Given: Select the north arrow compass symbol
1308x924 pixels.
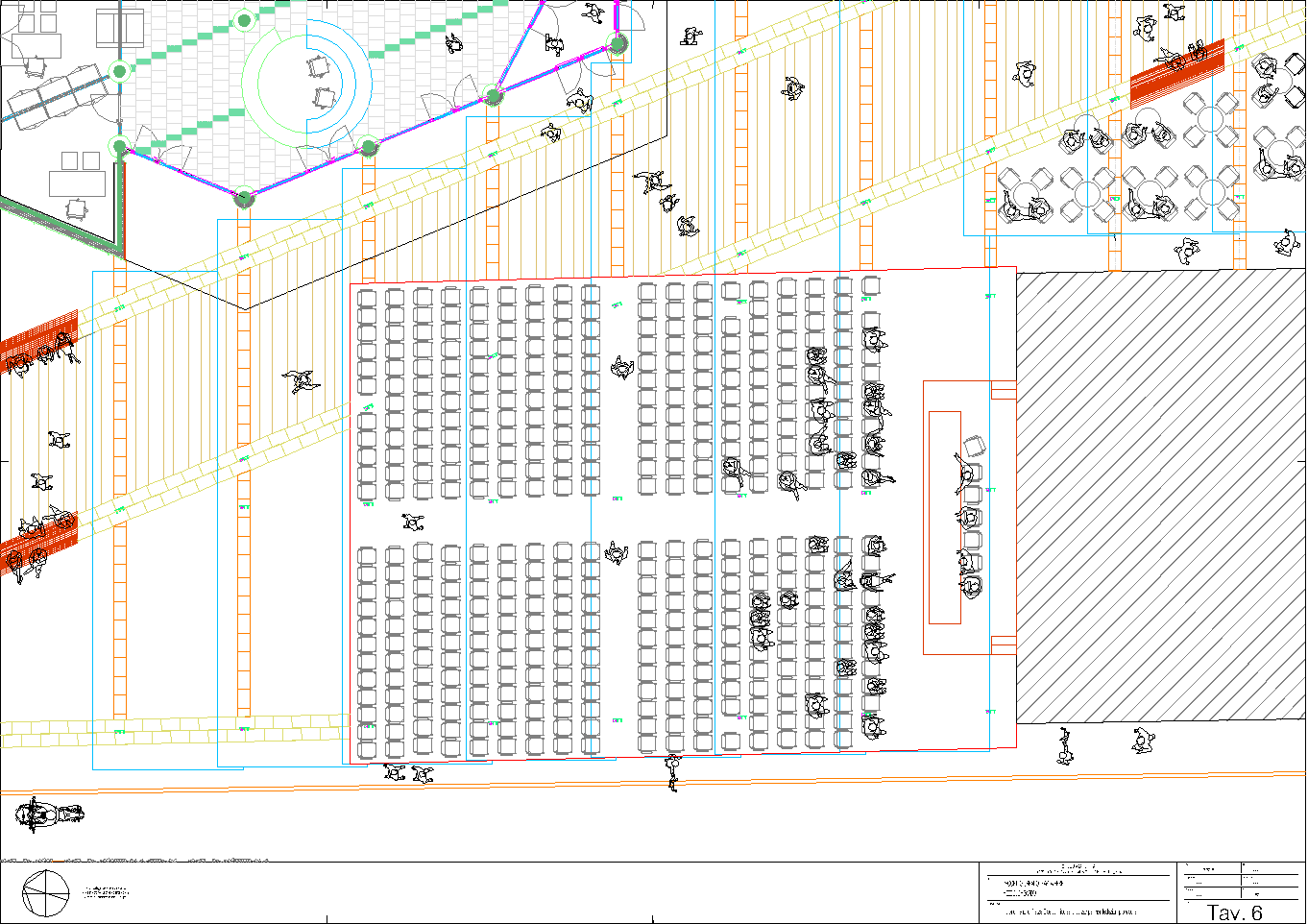Looking at the screenshot, I should (x=45, y=893).
